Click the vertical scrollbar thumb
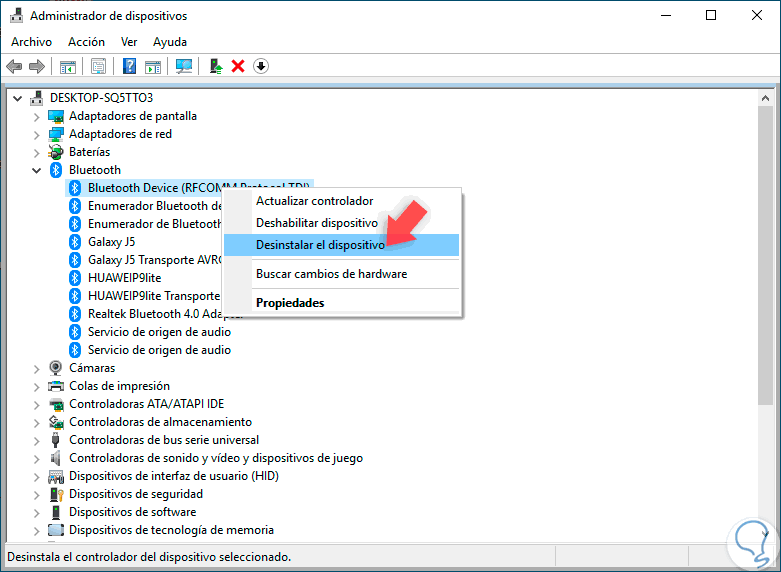The height and width of the screenshot is (572, 781). point(766,255)
